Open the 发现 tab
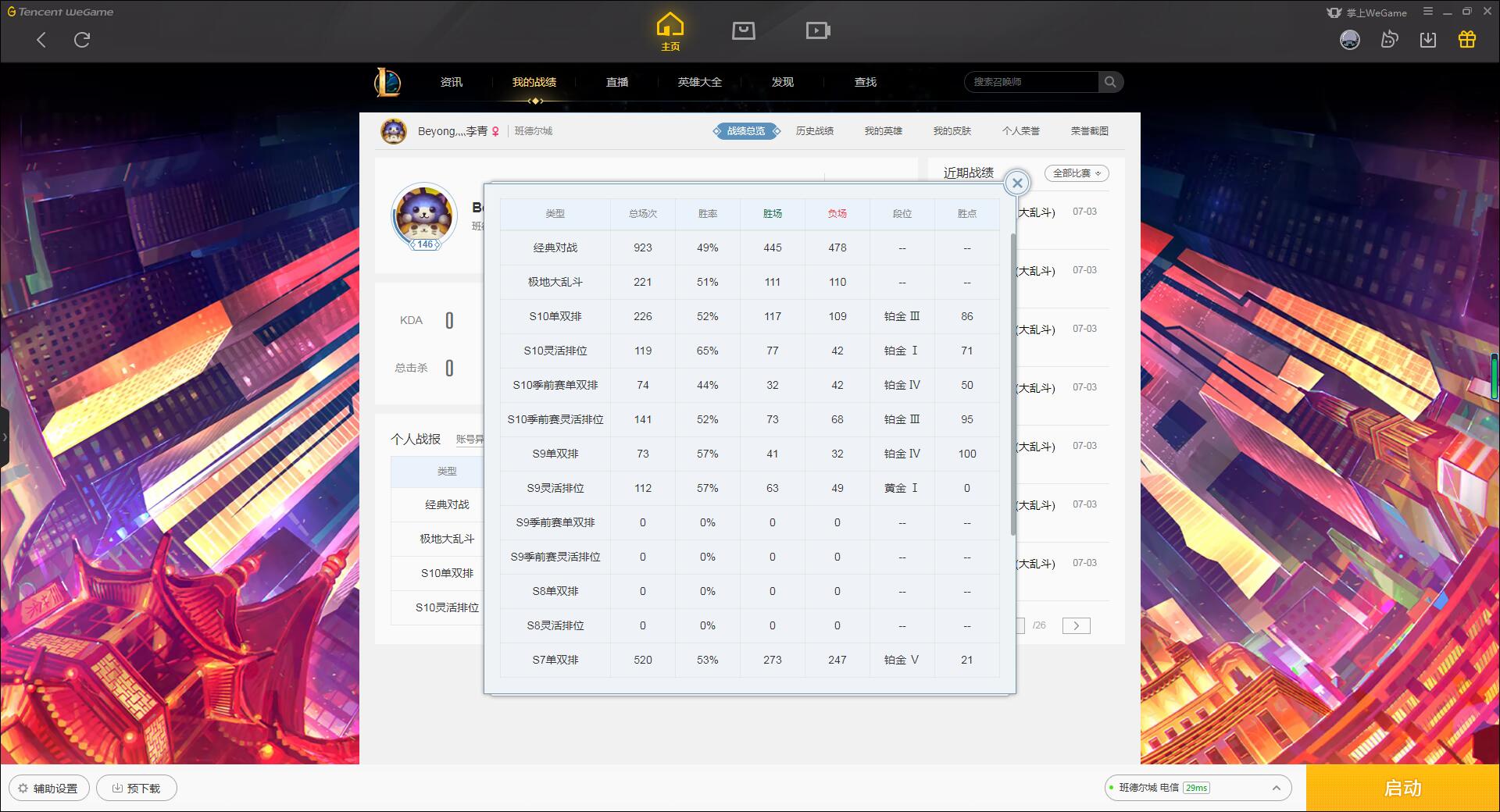The height and width of the screenshot is (812, 1500). pyautogui.click(x=783, y=82)
